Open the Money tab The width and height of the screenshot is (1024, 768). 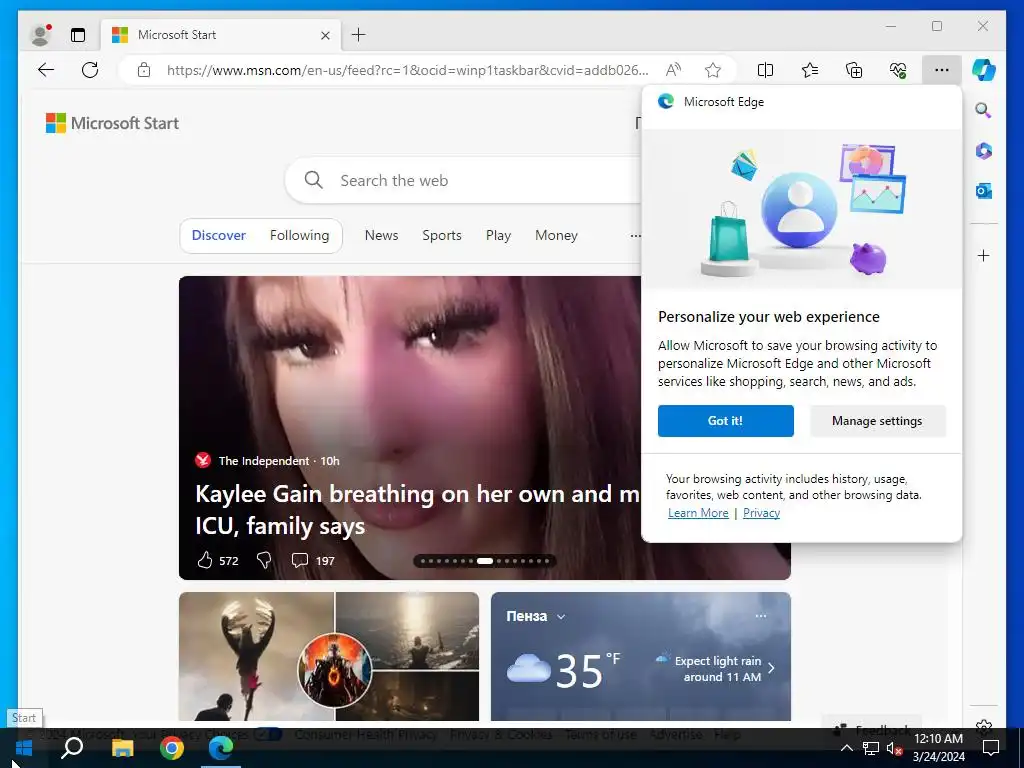(x=556, y=235)
